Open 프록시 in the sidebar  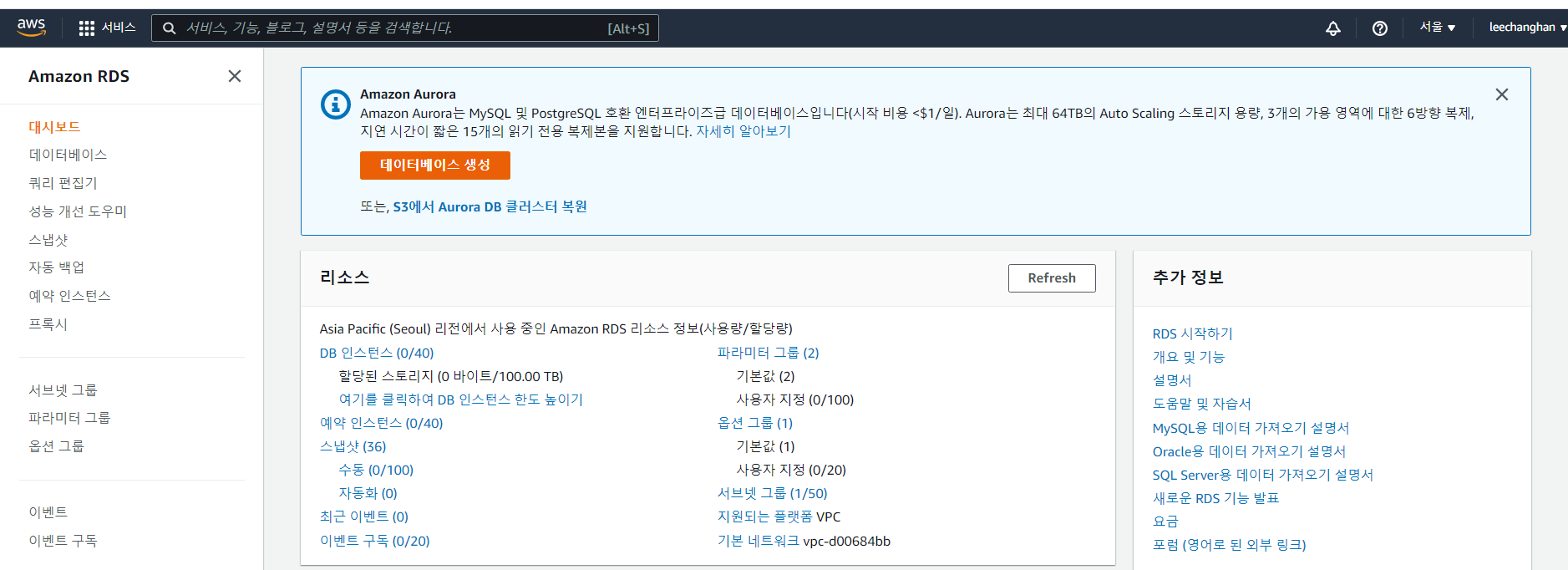pos(48,324)
